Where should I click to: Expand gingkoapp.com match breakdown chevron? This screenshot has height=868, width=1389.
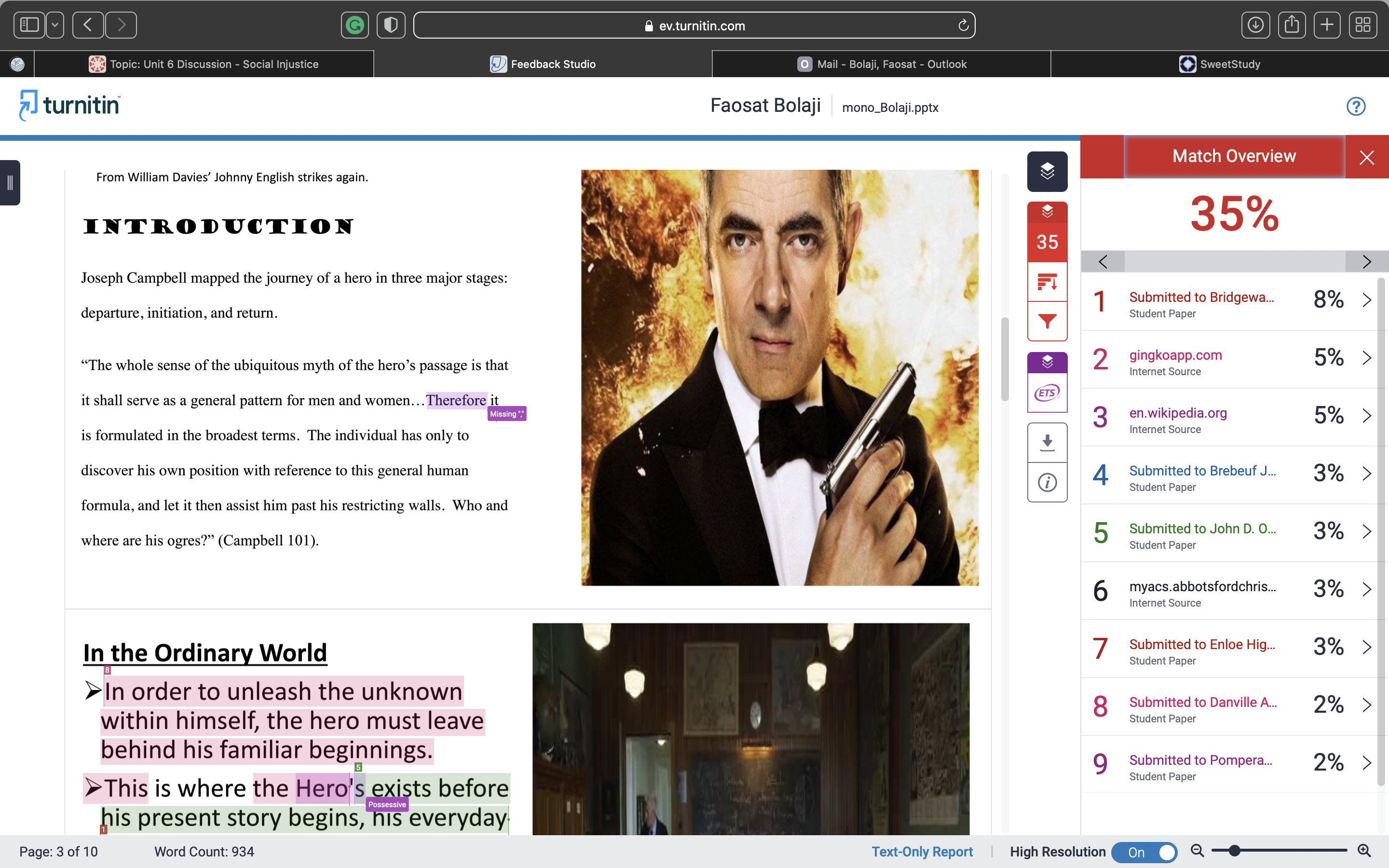[x=1367, y=358]
